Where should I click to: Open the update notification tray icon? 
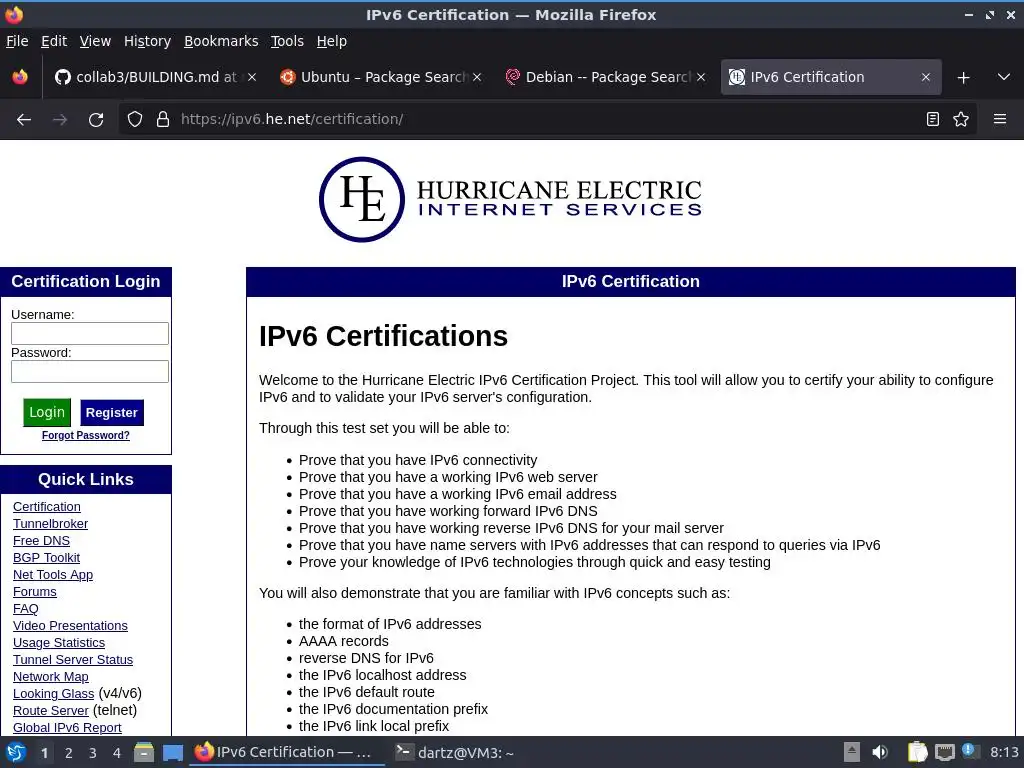tap(970, 752)
